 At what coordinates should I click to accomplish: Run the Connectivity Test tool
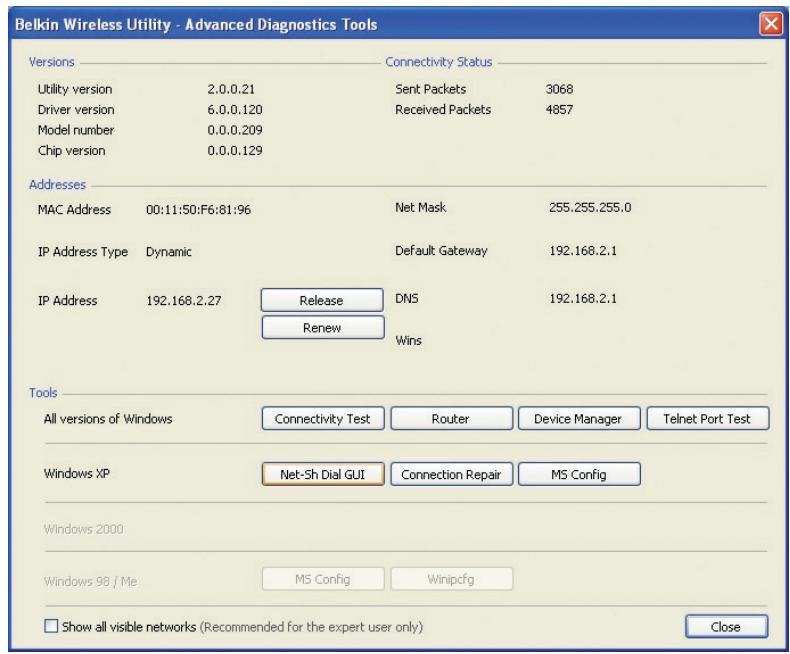click(x=323, y=419)
